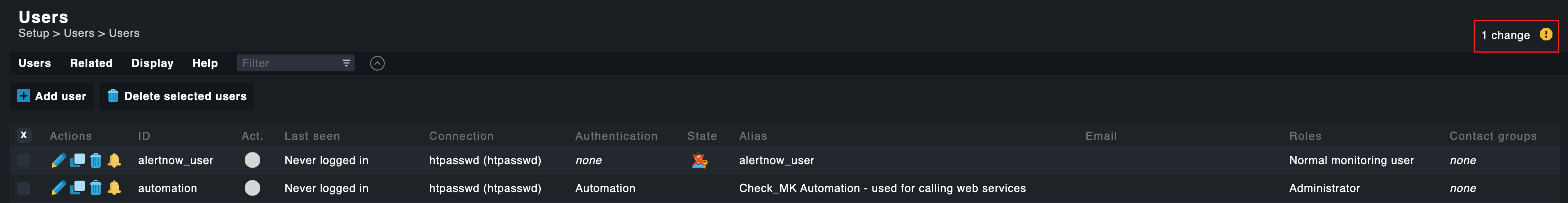
Task: Expand the Display dropdown menu
Action: (152, 63)
